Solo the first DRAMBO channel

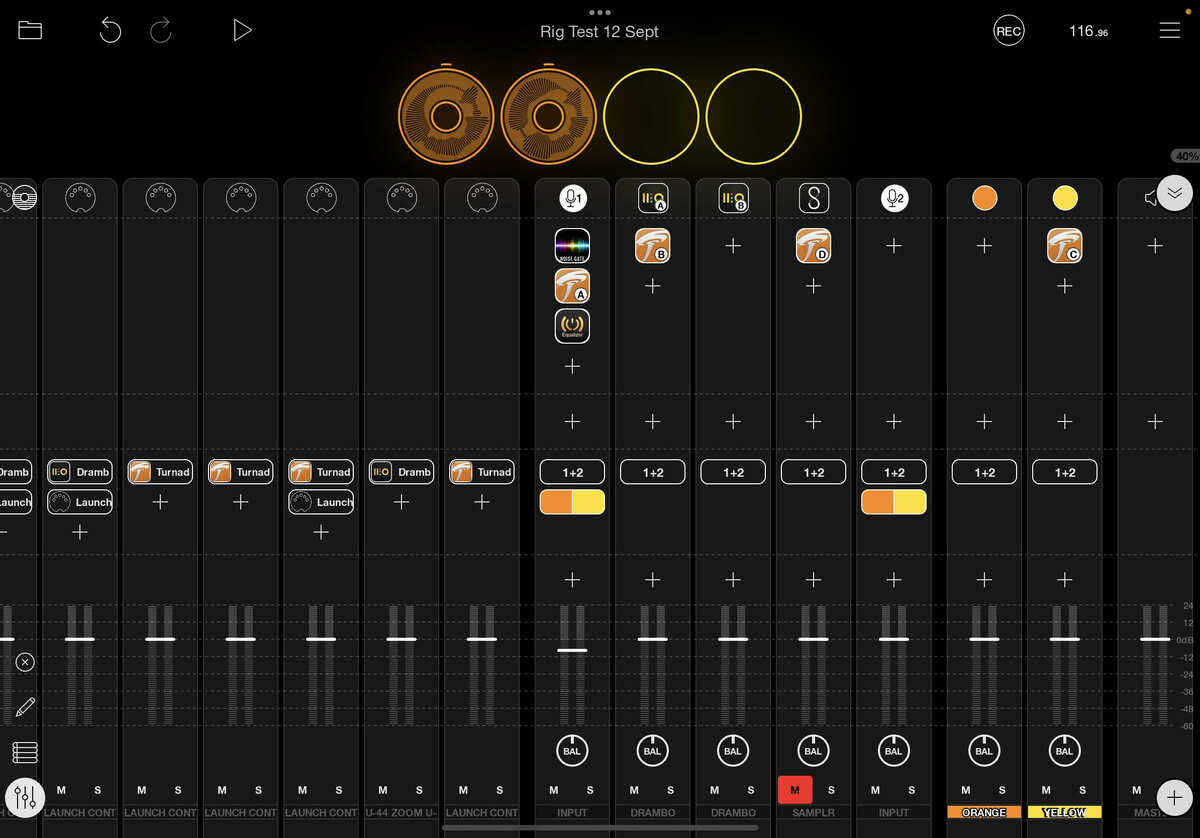point(671,789)
